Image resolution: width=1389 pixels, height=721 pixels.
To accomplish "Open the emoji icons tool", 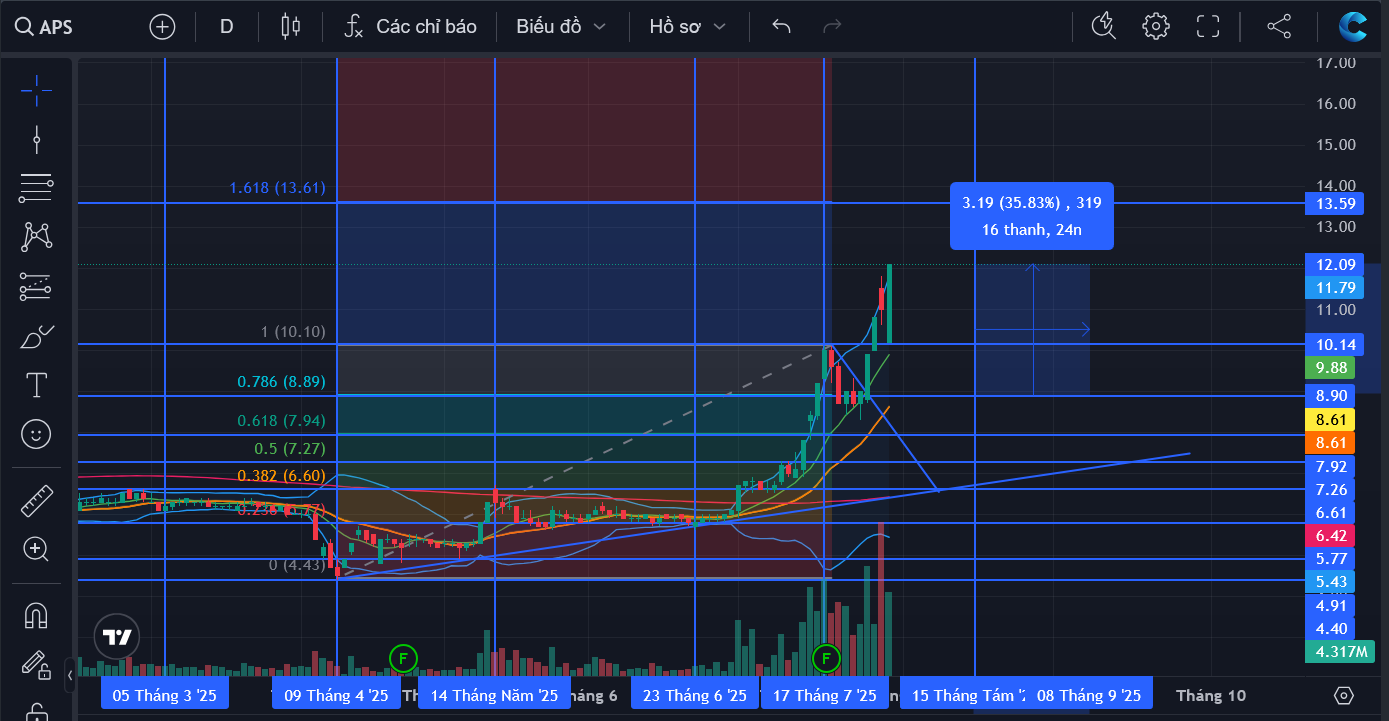I will coord(36,434).
